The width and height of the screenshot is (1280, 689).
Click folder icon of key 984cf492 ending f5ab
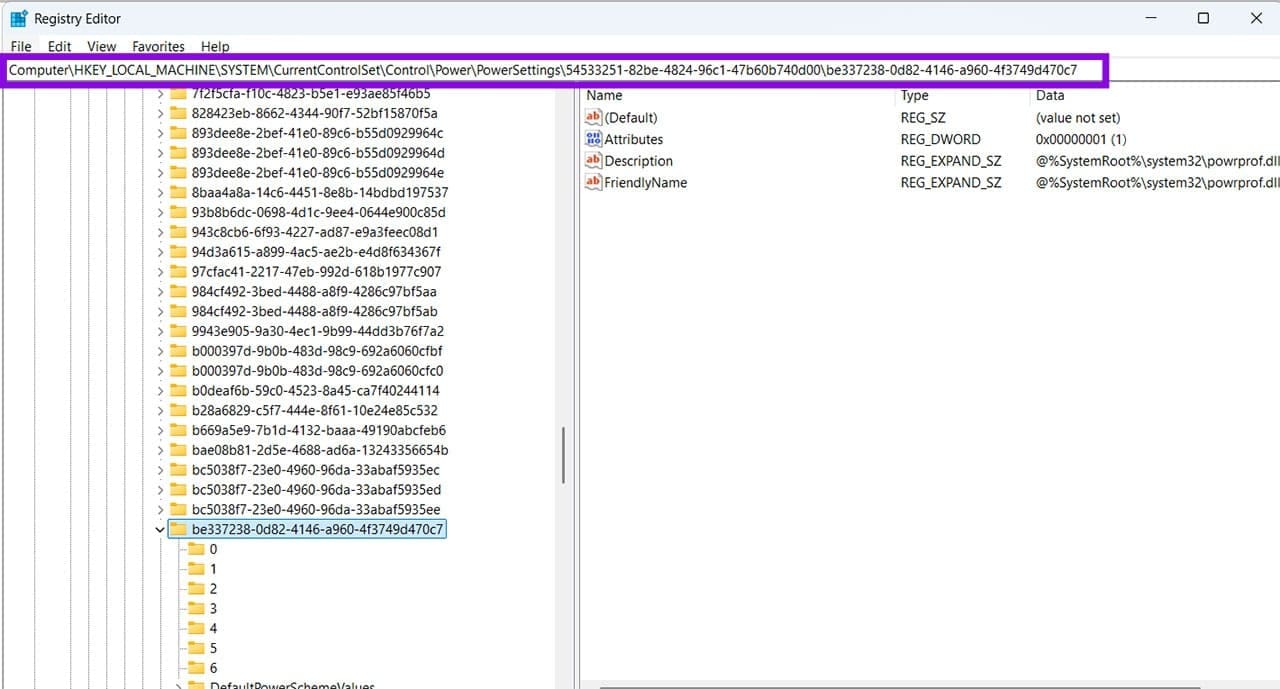(x=178, y=311)
